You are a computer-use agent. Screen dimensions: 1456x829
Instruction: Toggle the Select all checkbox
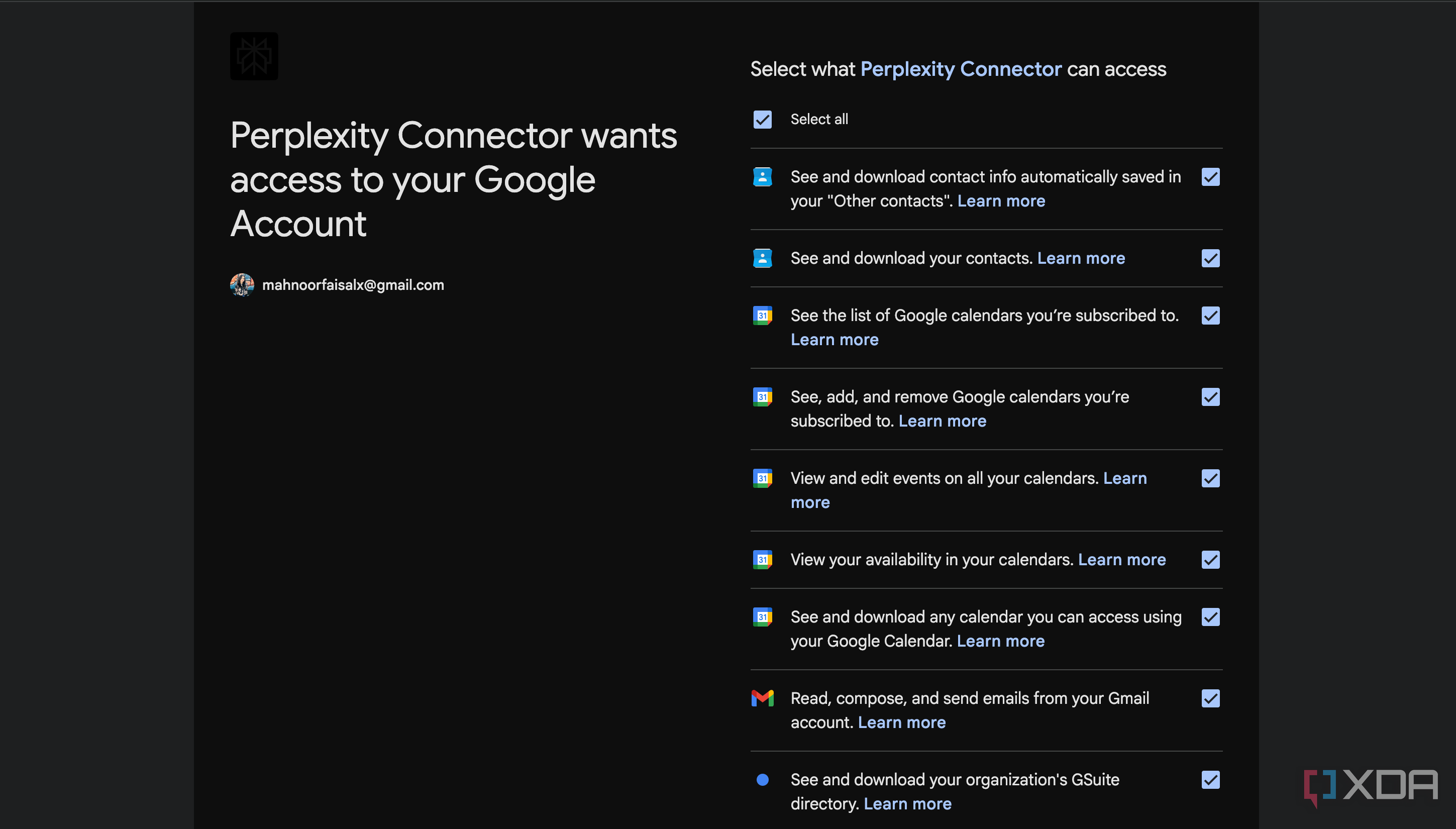click(763, 120)
